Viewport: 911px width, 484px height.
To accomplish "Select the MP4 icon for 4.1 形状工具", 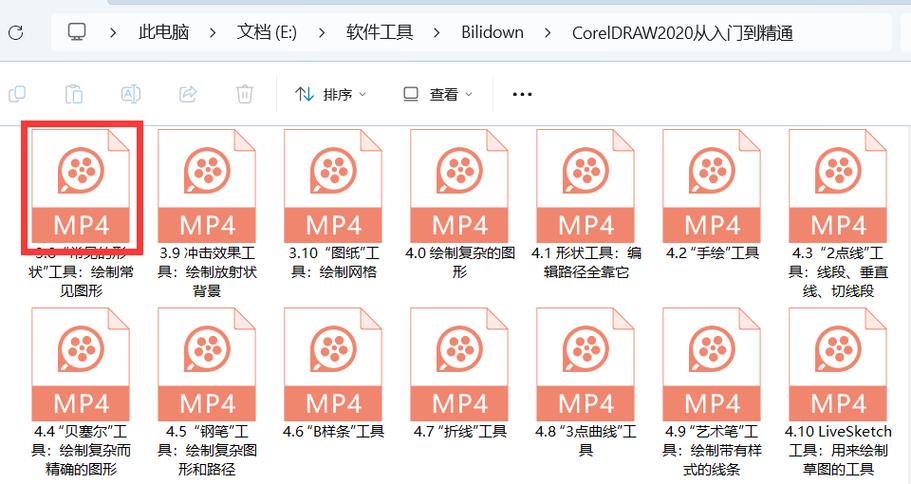I will [586, 186].
